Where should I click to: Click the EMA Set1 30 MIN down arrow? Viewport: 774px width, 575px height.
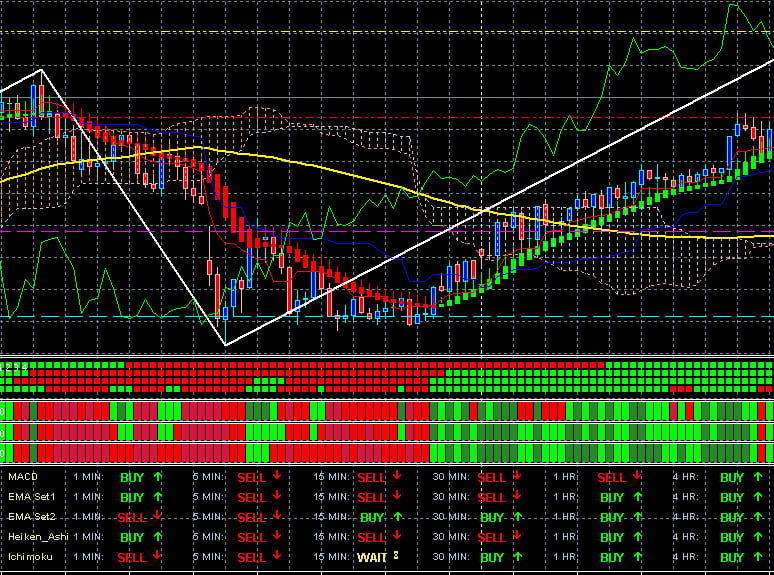(516, 497)
